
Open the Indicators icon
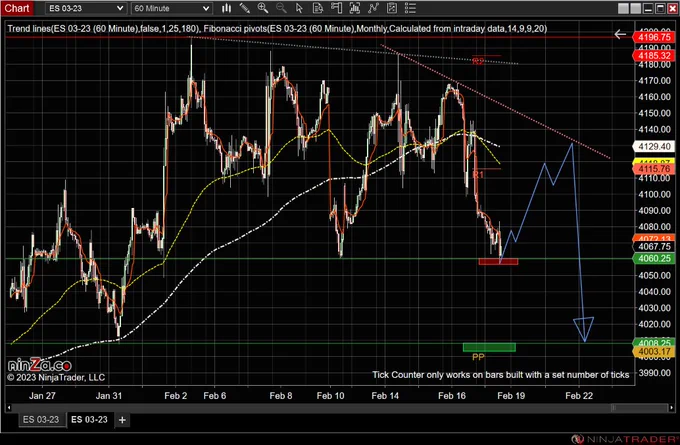pyautogui.click(x=373, y=8)
